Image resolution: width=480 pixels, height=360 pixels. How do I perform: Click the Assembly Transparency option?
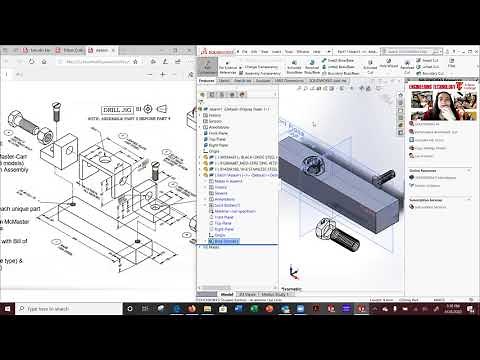click(x=260, y=73)
